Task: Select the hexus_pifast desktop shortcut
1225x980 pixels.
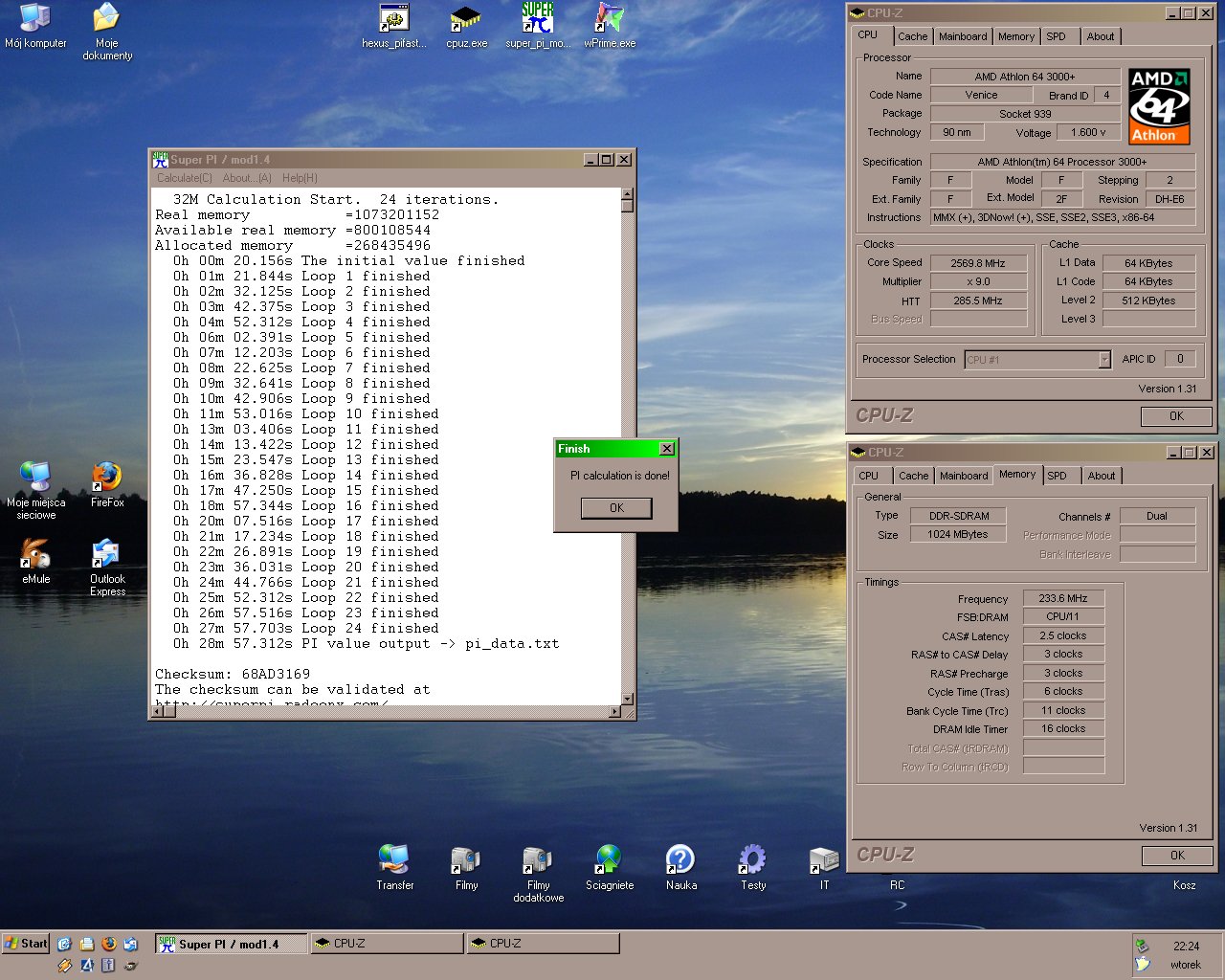Action: 393,26
